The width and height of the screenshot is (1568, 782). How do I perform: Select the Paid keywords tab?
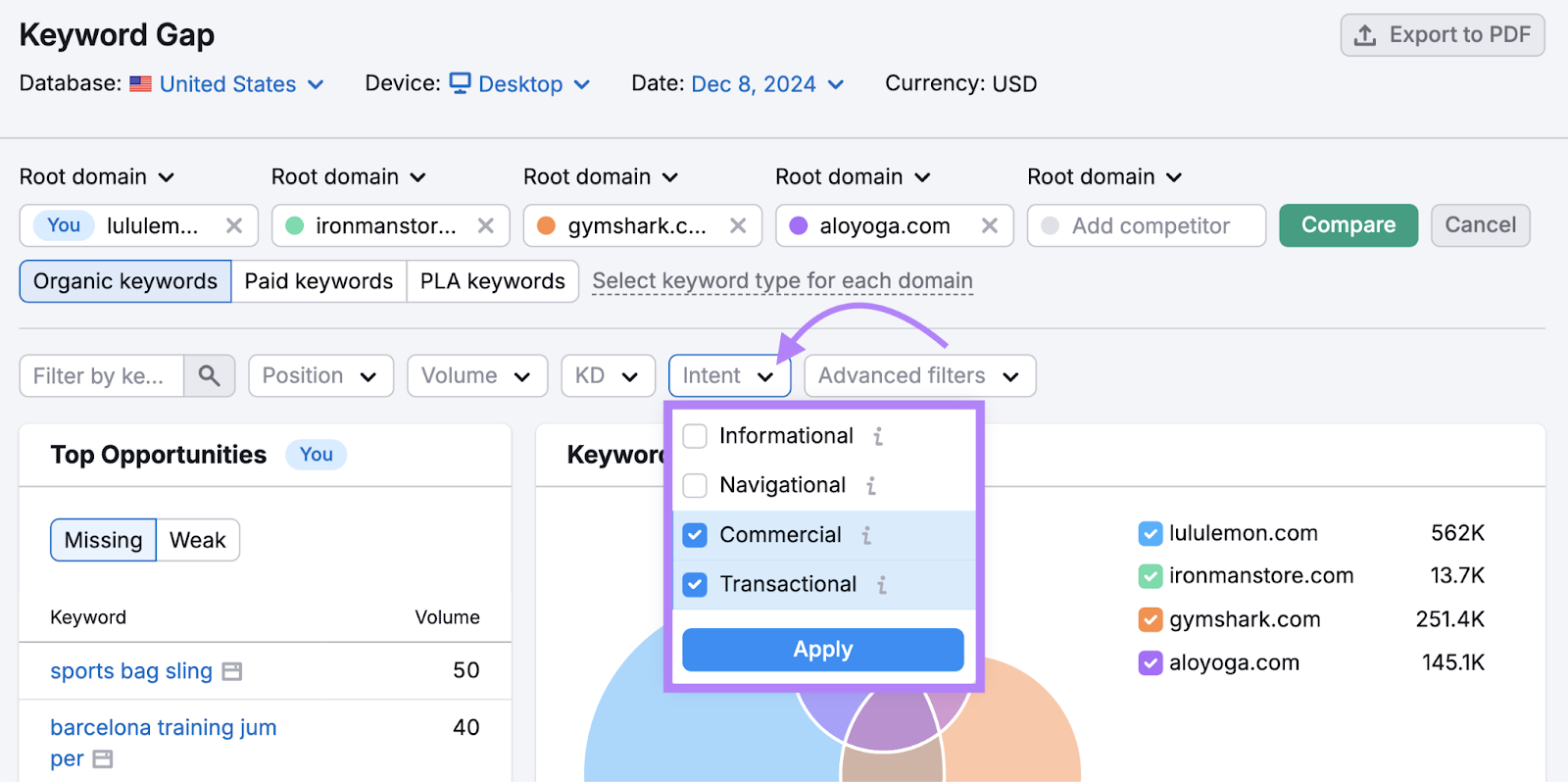click(x=318, y=281)
